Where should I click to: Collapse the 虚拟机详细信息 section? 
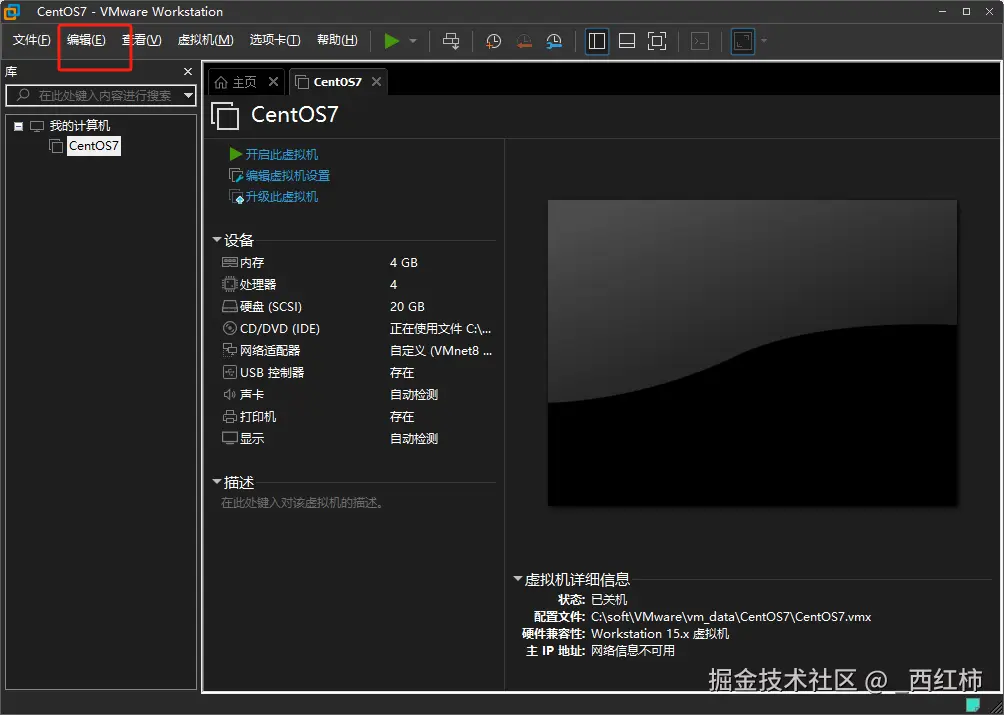pos(518,579)
